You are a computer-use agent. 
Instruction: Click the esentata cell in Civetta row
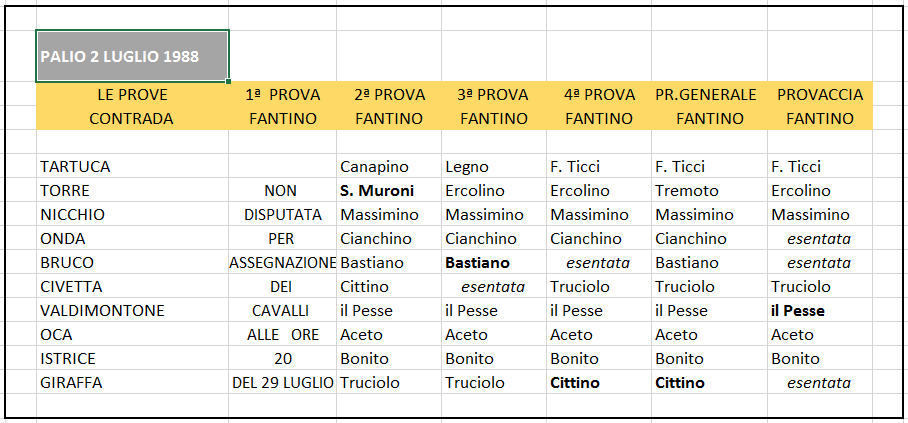(x=494, y=287)
